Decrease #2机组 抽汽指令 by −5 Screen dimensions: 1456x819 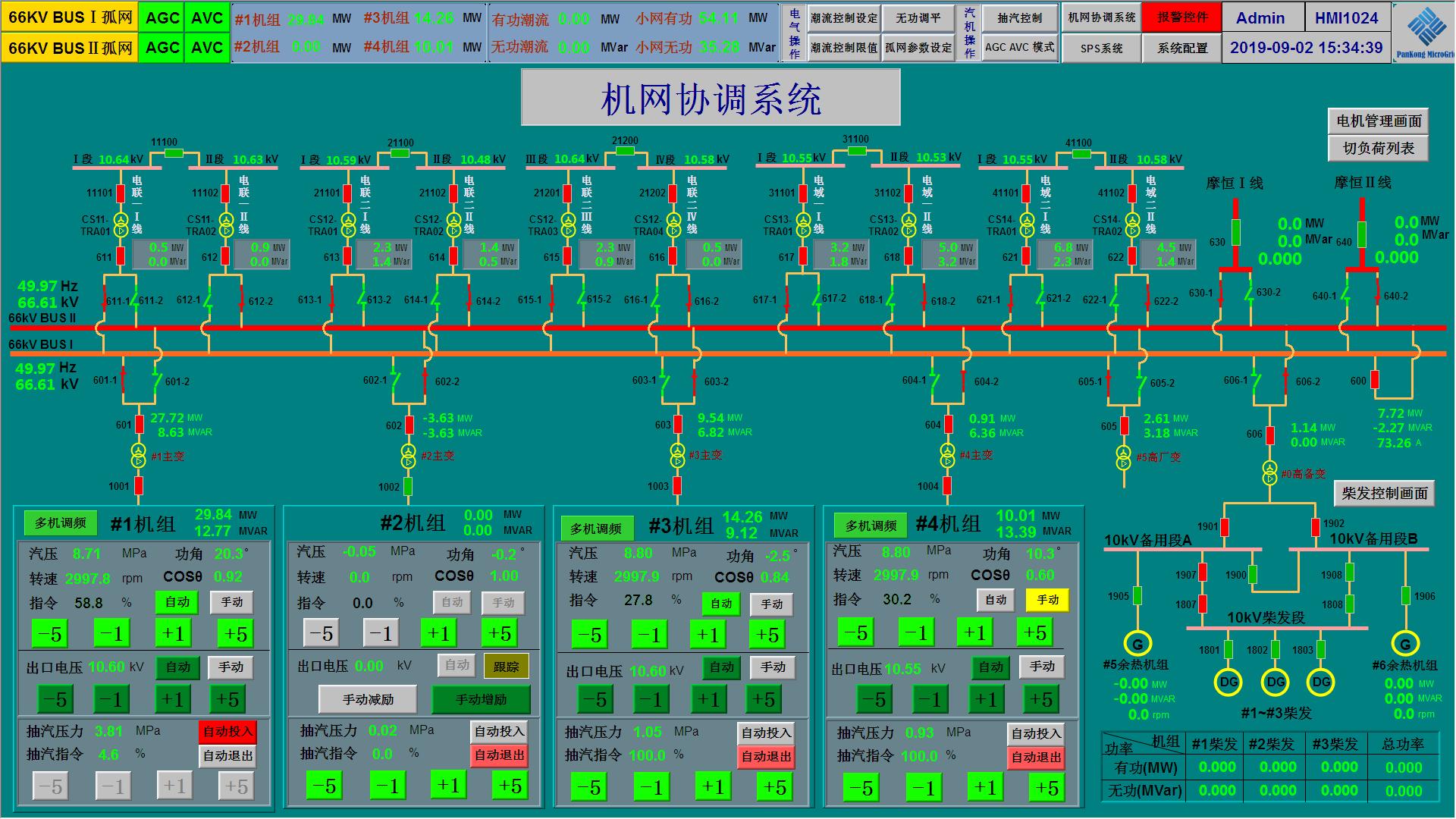(324, 786)
